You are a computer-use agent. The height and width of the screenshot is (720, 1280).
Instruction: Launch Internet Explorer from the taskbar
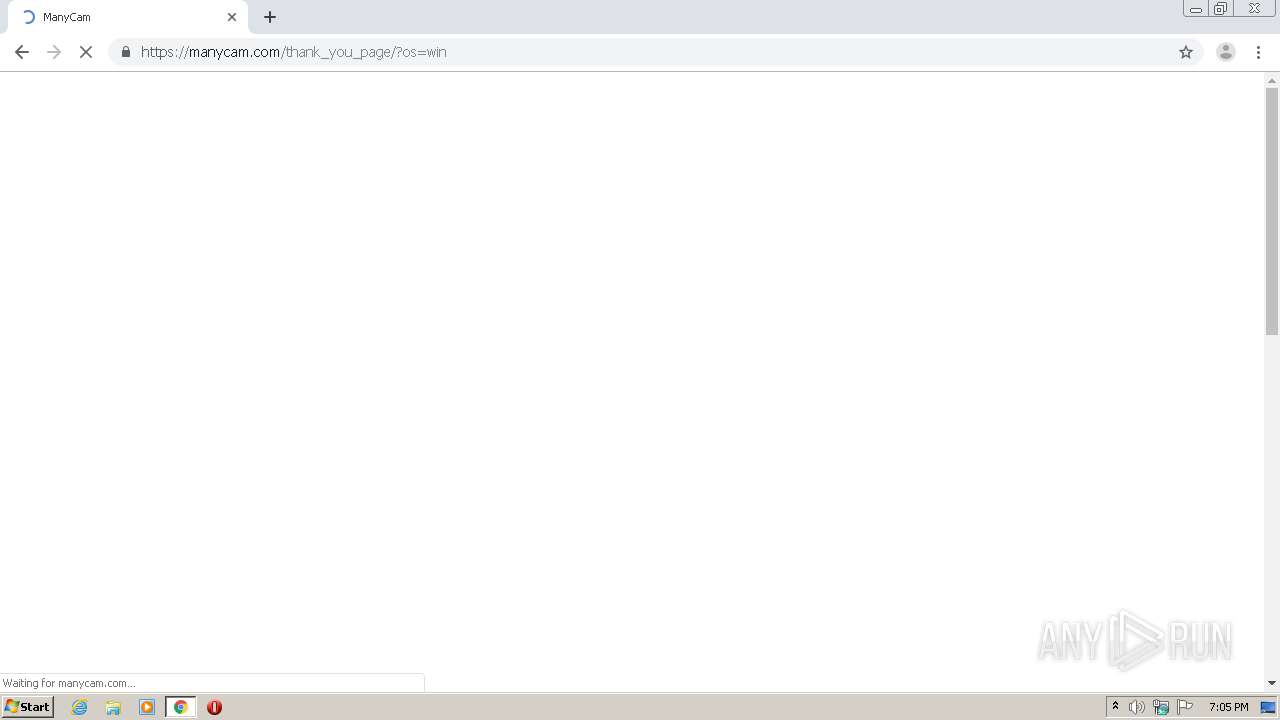[80, 707]
